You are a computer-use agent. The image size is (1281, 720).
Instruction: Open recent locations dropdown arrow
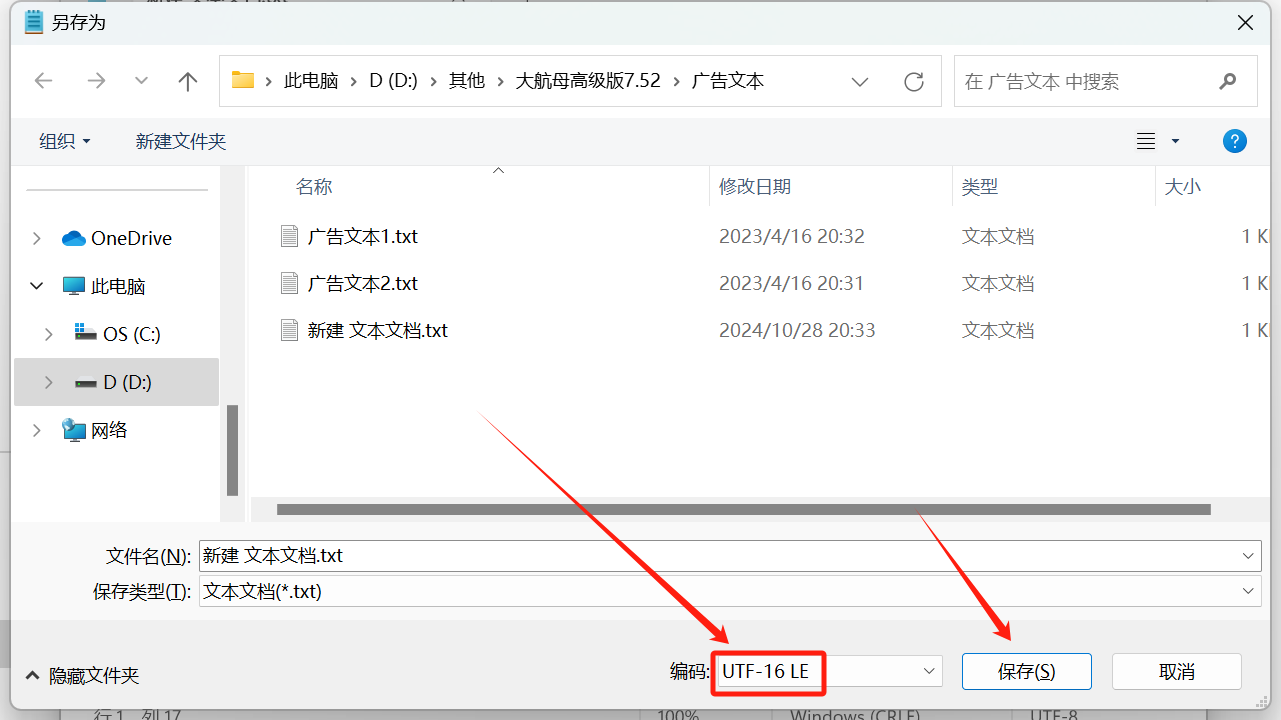(141, 82)
